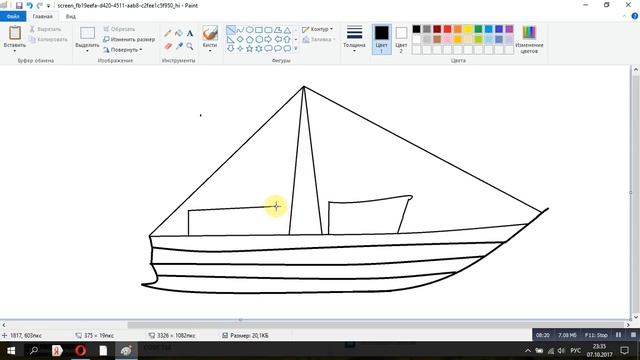
Task: Select the Eraser tool
Action: coord(168,46)
